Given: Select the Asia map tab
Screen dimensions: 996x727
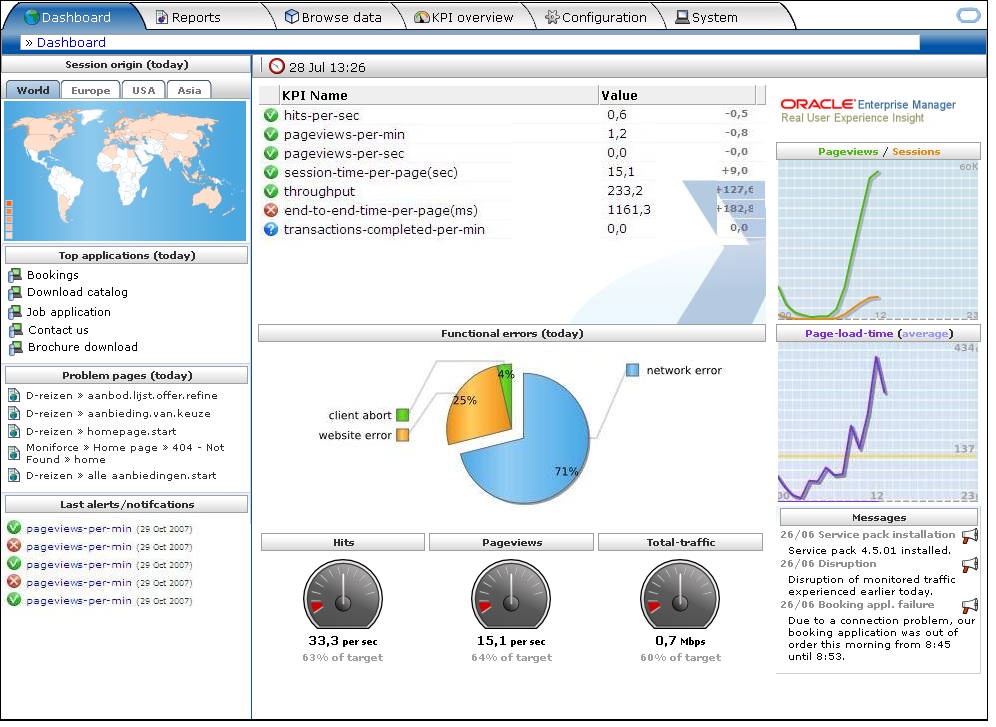Looking at the screenshot, I should tap(189, 90).
